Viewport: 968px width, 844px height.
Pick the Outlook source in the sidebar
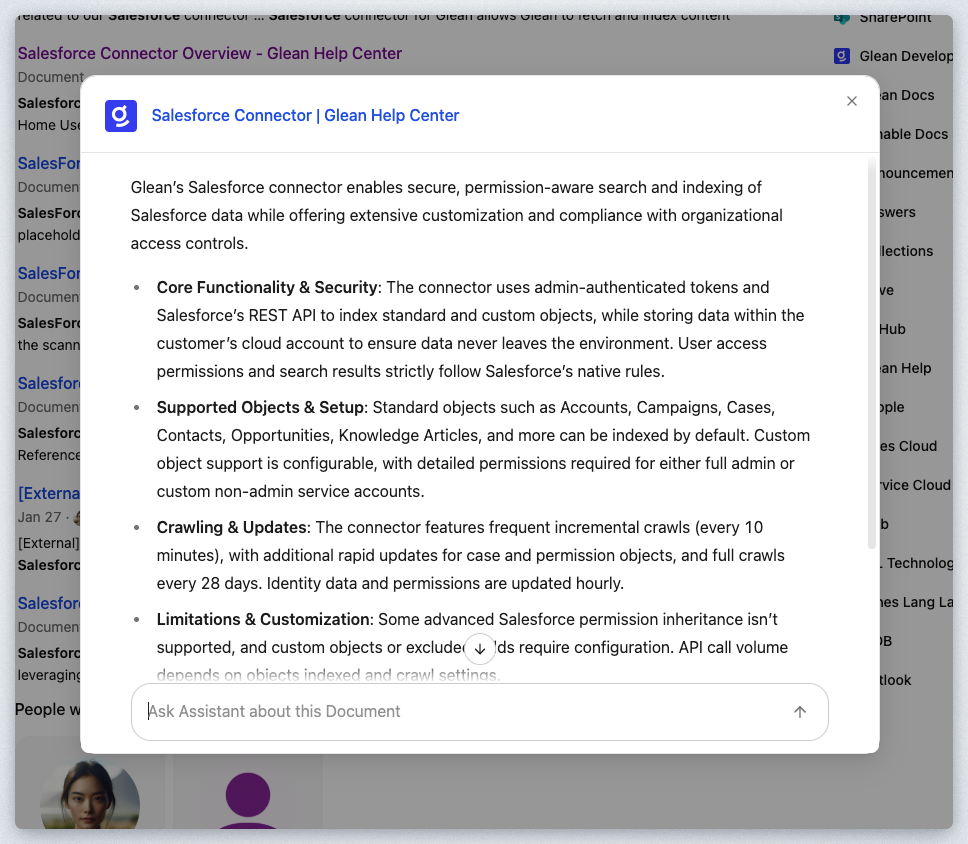tap(895, 680)
